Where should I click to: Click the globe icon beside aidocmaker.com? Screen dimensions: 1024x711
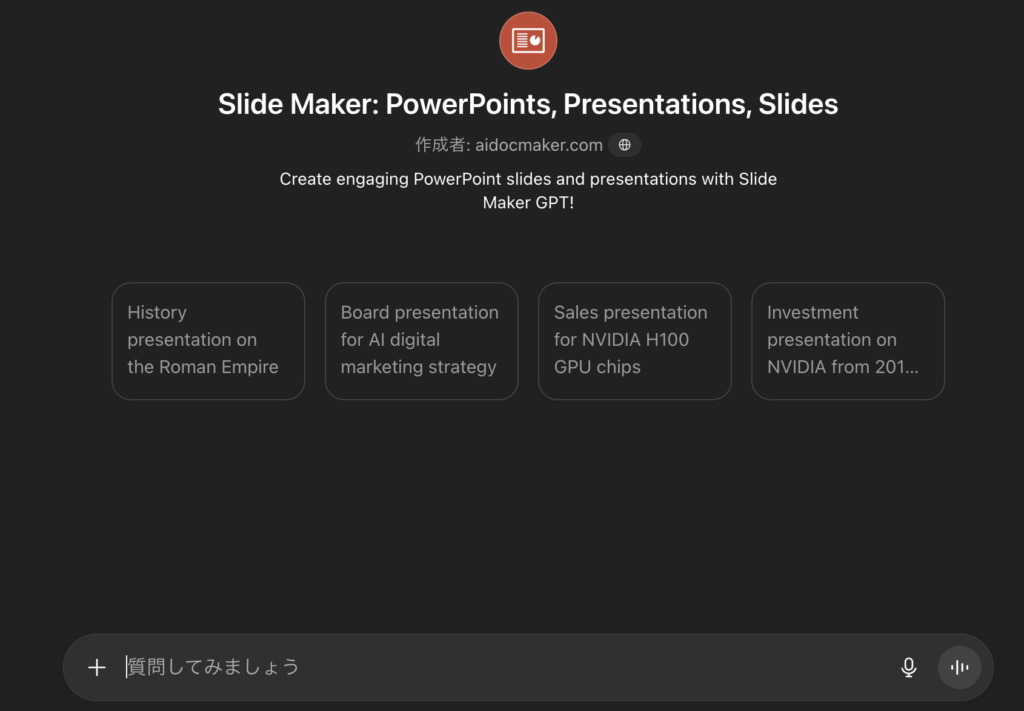pos(625,145)
